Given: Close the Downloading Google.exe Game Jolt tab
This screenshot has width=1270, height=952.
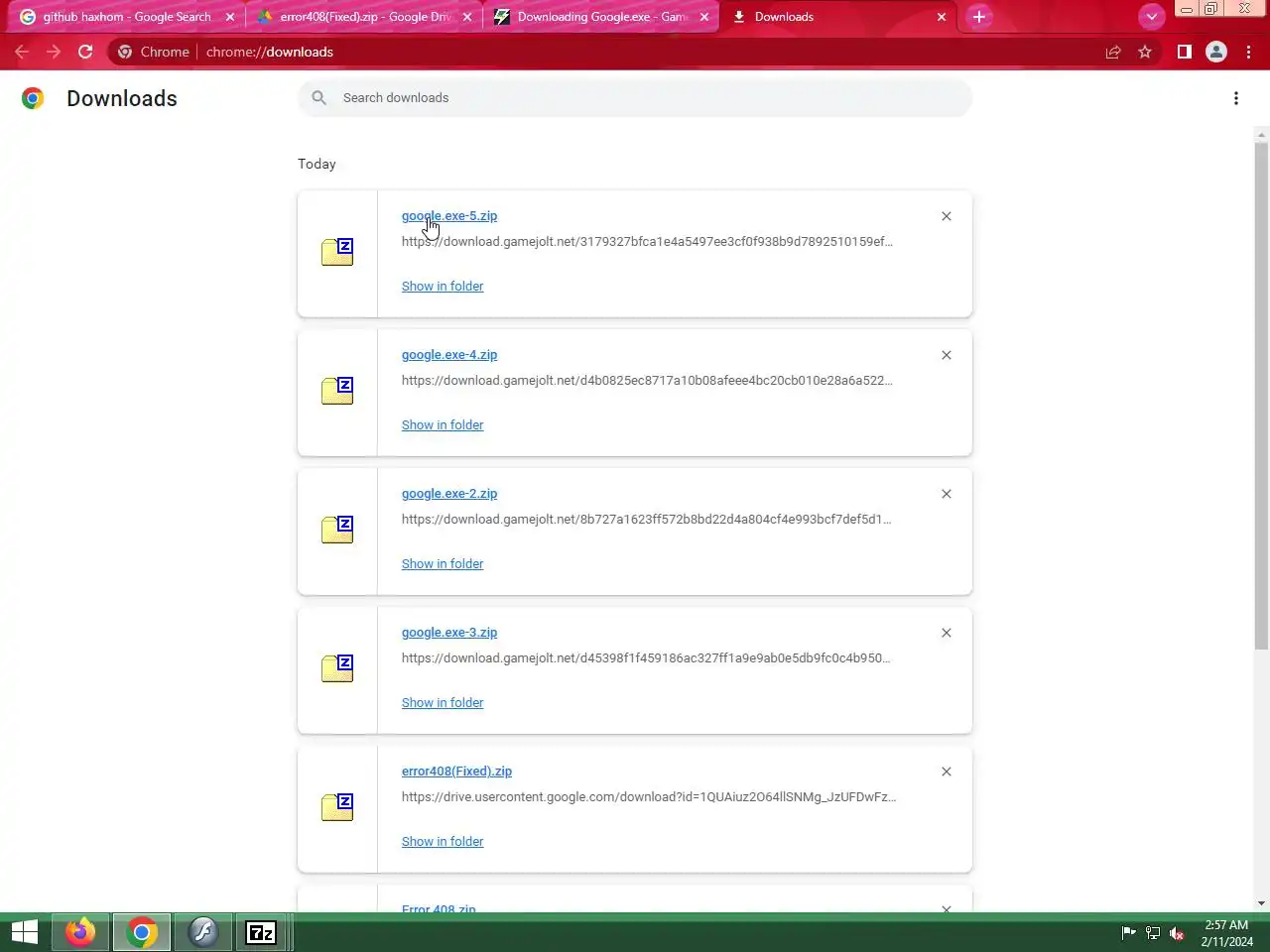Looking at the screenshot, I should (x=704, y=17).
